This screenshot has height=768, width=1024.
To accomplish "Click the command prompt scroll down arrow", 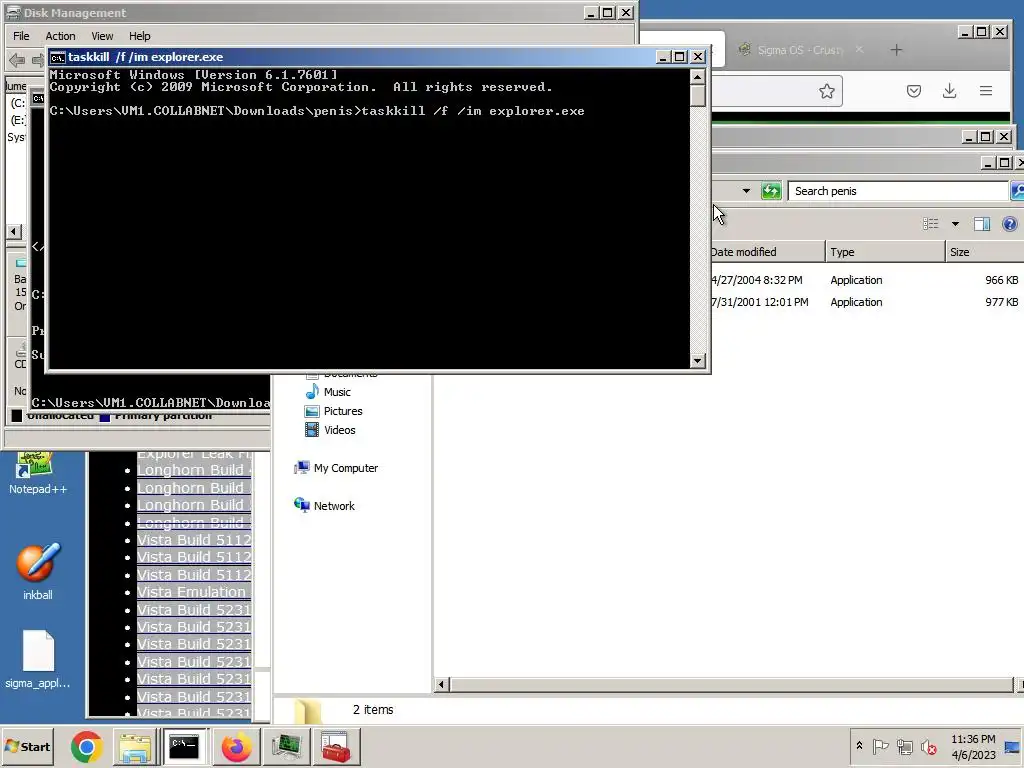I will pyautogui.click(x=697, y=360).
